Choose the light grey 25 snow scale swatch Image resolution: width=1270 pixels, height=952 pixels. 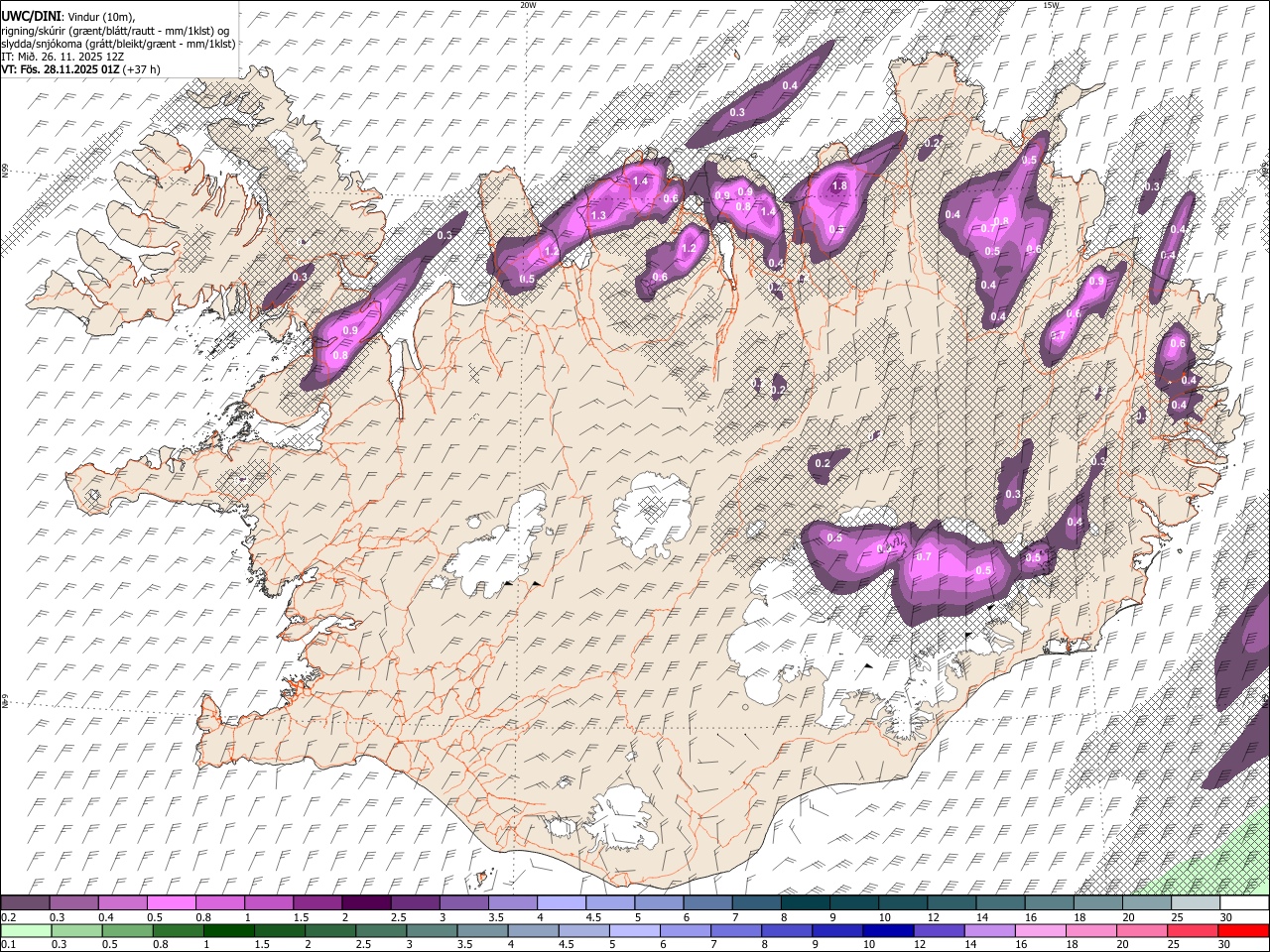[1195, 903]
